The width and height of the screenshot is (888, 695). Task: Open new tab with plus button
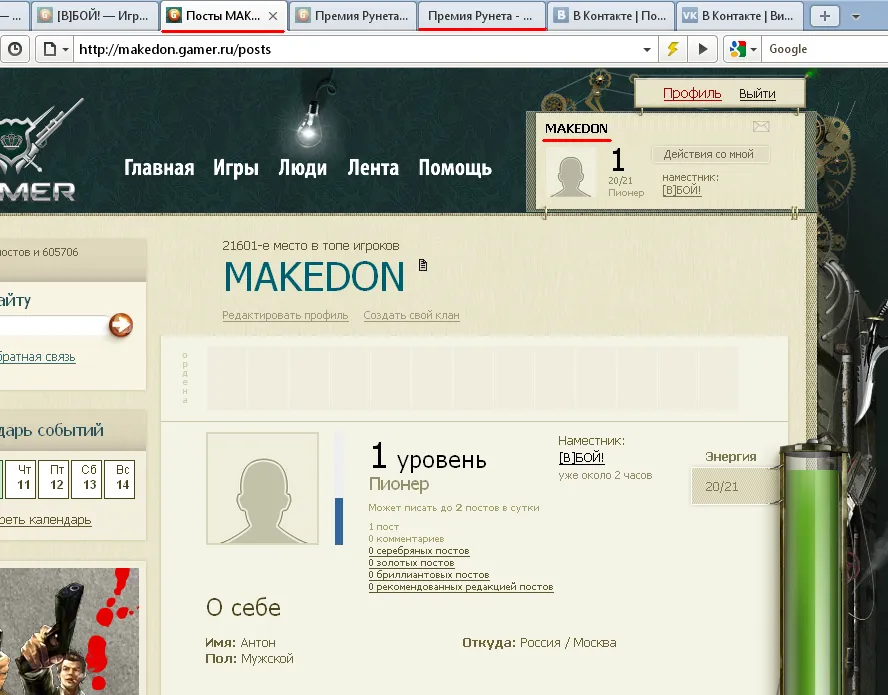[824, 16]
